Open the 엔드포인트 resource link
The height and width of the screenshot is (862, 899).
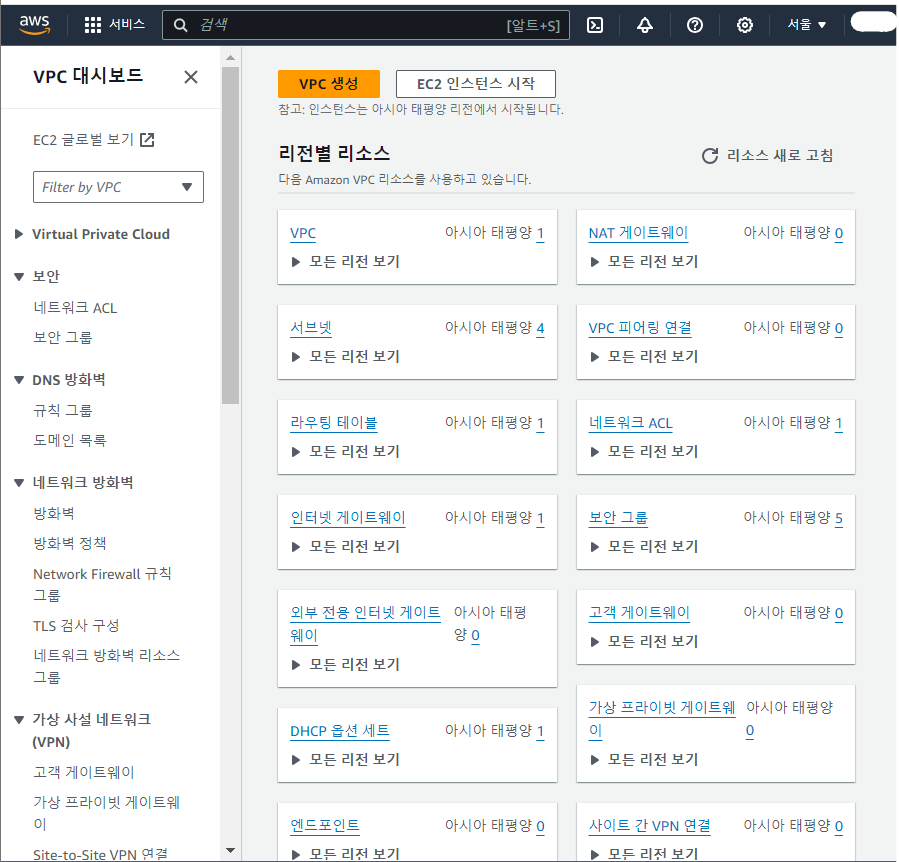click(325, 826)
